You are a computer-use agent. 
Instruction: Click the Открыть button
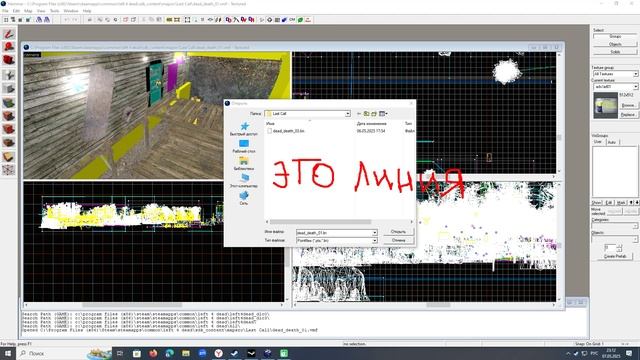[x=398, y=232]
